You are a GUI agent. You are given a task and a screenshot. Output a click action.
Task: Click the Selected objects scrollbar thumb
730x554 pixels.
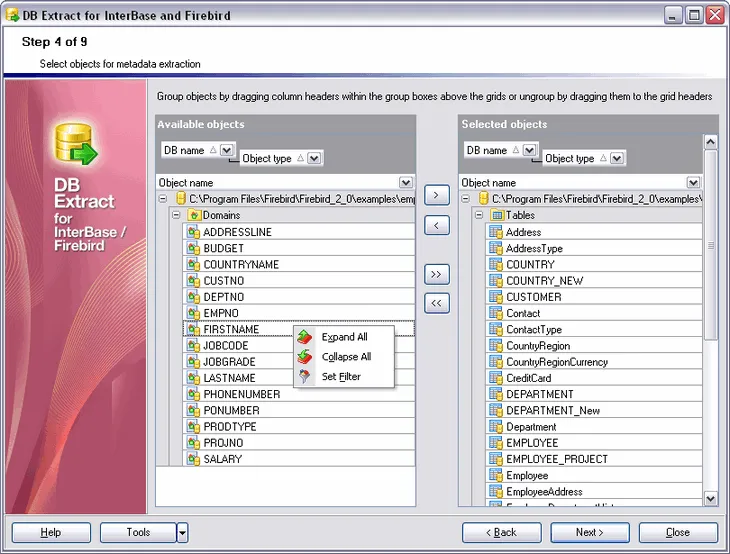710,245
